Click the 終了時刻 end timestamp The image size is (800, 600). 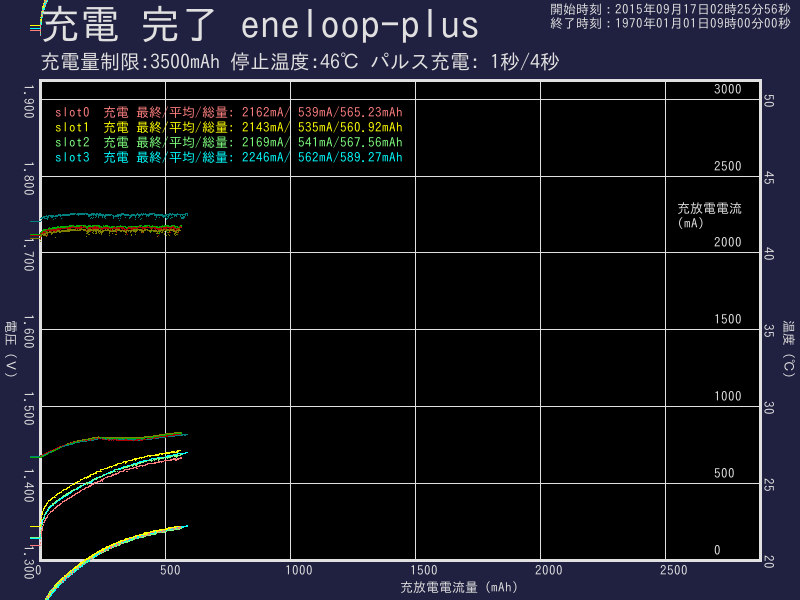click(670, 23)
